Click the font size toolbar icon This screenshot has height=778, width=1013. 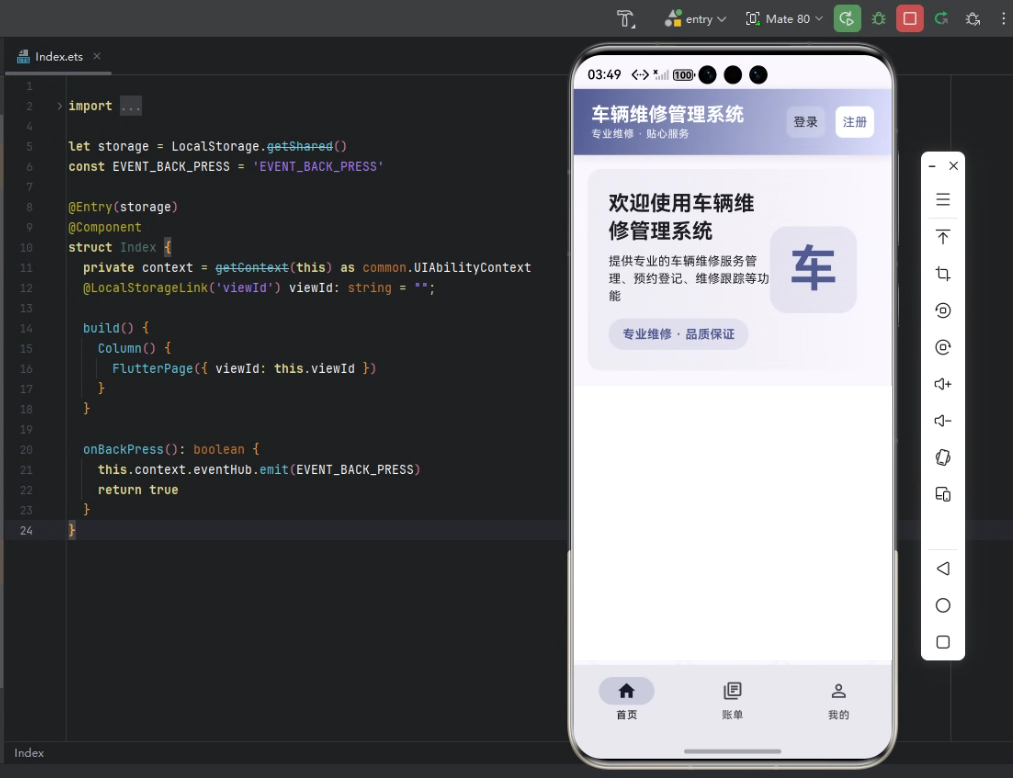tap(625, 19)
